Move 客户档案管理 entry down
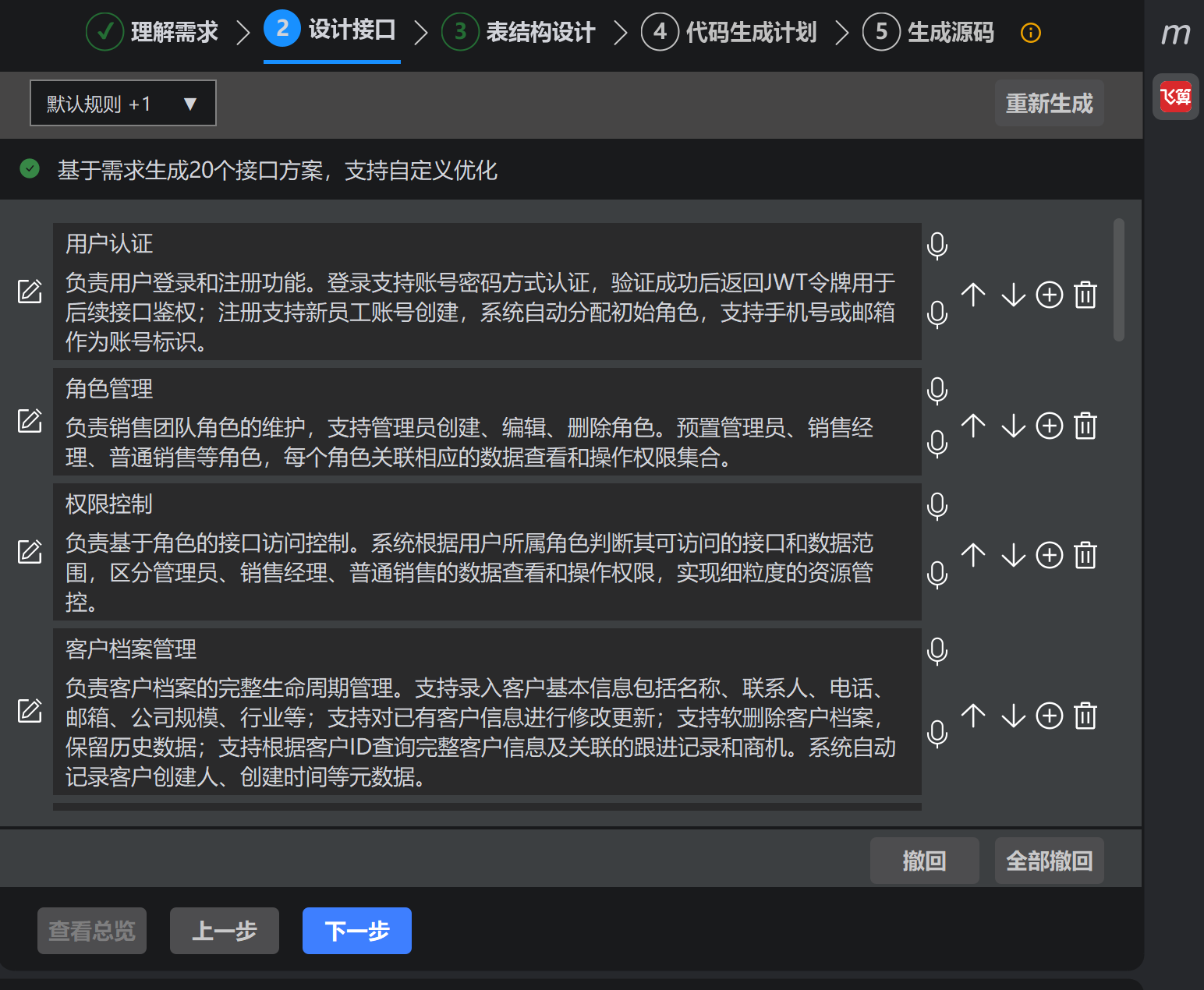This screenshot has height=990, width=1204. point(1013,716)
